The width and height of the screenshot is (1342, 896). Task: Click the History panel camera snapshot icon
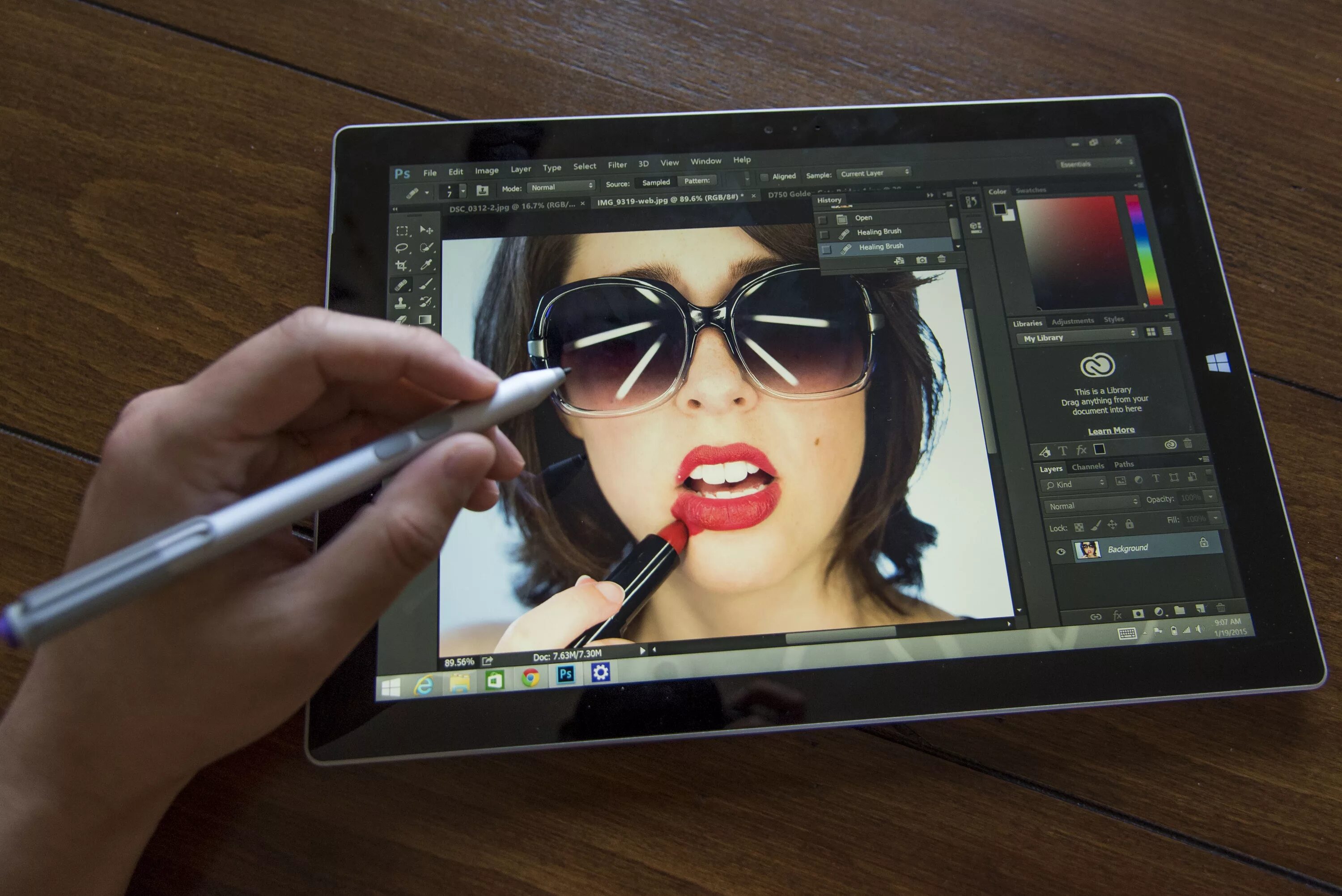(x=922, y=260)
